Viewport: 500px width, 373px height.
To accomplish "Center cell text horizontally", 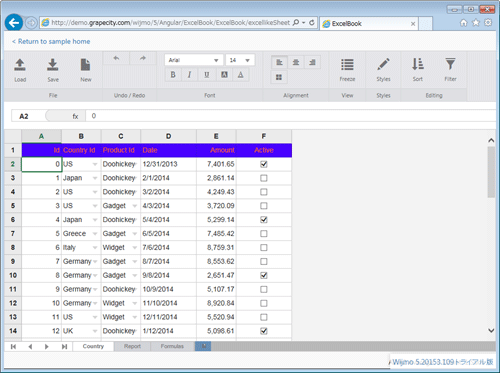I will (x=296, y=62).
